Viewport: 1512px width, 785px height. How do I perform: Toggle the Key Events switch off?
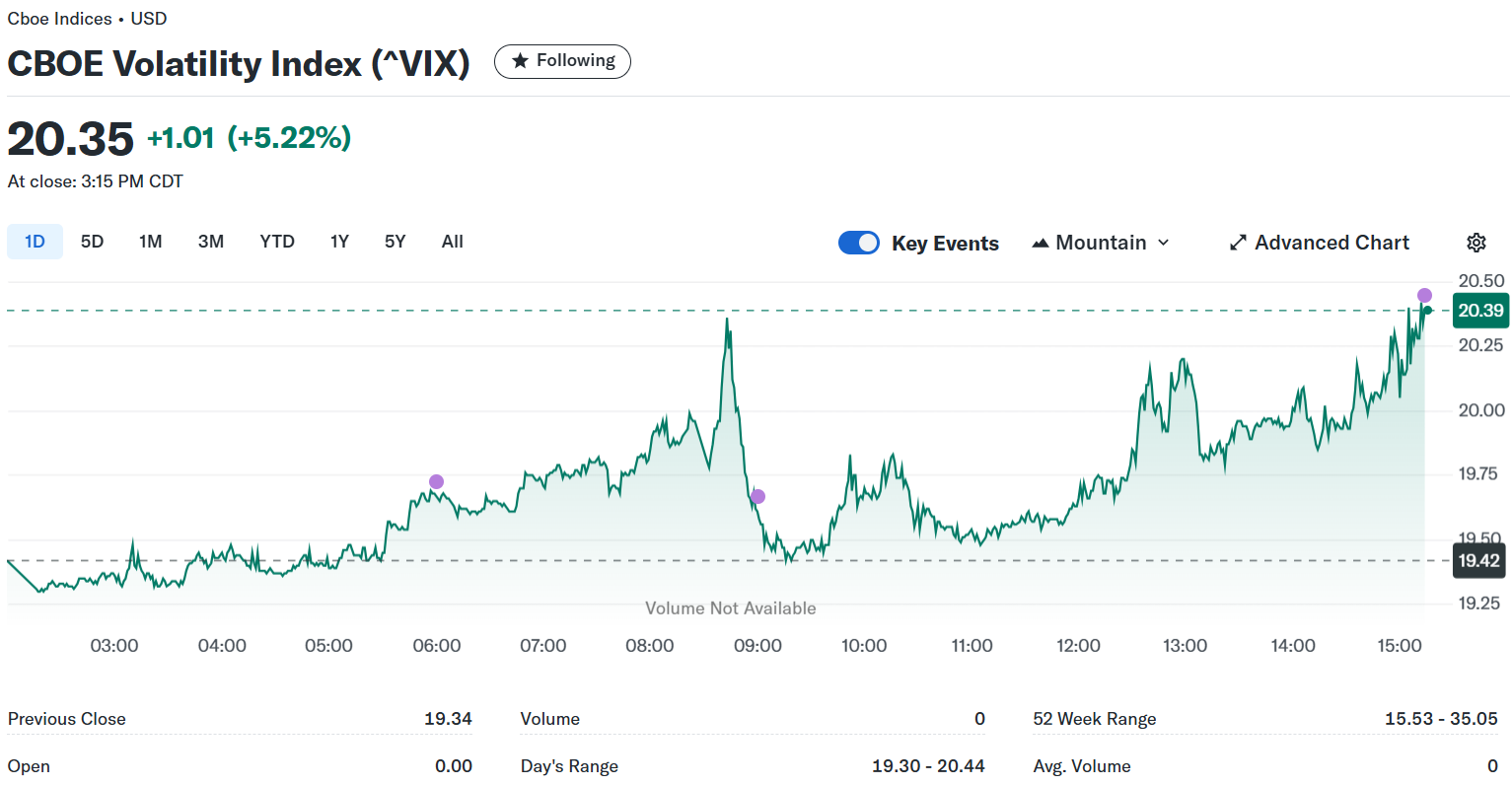tap(858, 243)
